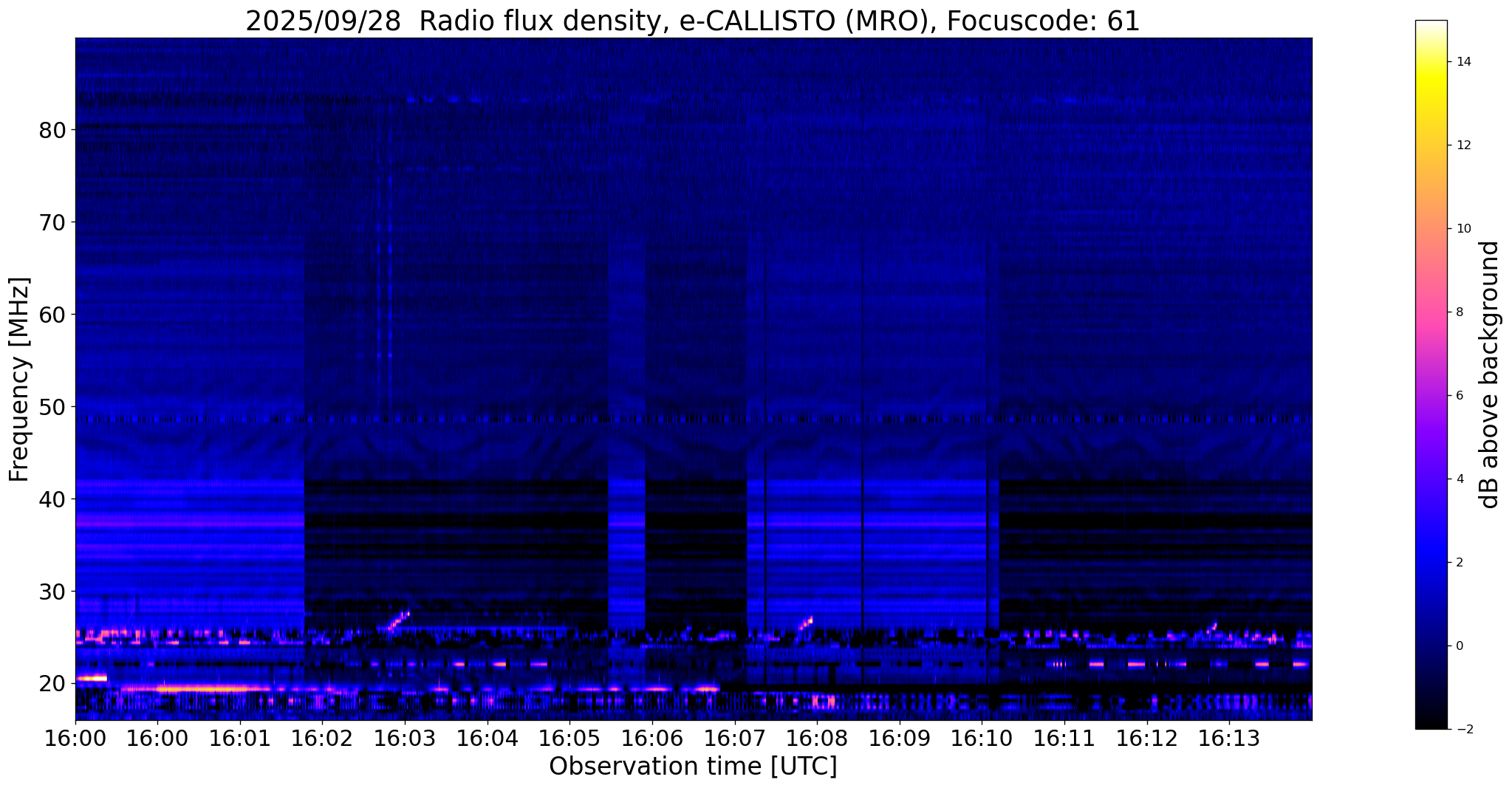The height and width of the screenshot is (788, 1512).
Task: Click the colorbar tick label 14
Action: [1463, 62]
